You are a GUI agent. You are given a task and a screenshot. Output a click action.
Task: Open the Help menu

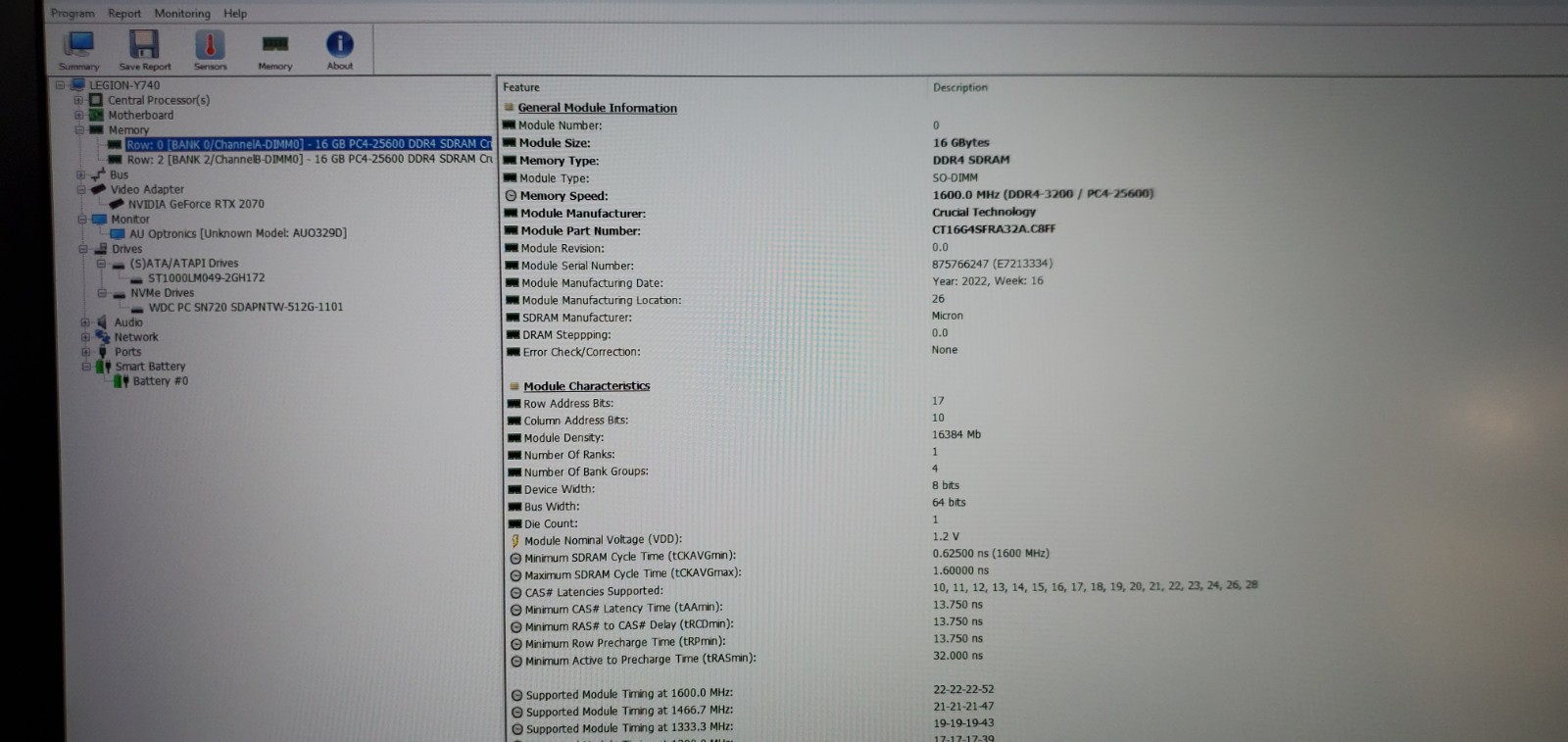pyautogui.click(x=235, y=14)
